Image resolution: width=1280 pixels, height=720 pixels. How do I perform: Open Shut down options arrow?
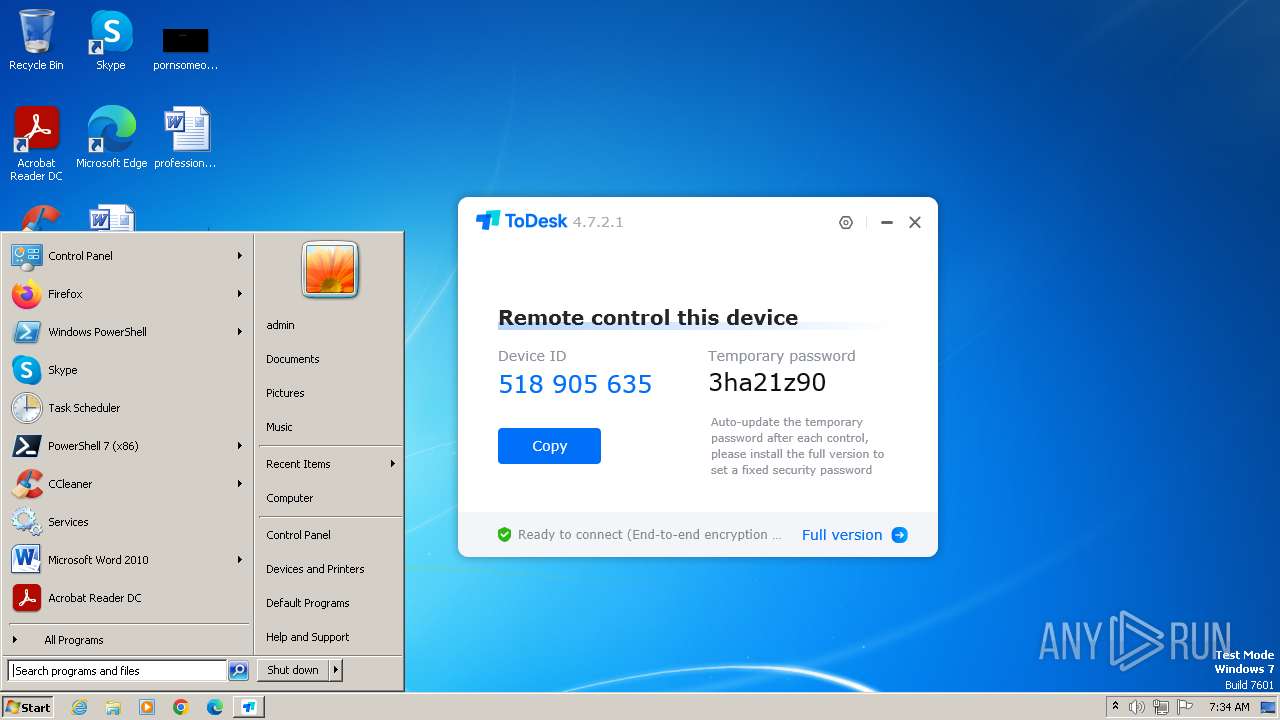[336, 670]
